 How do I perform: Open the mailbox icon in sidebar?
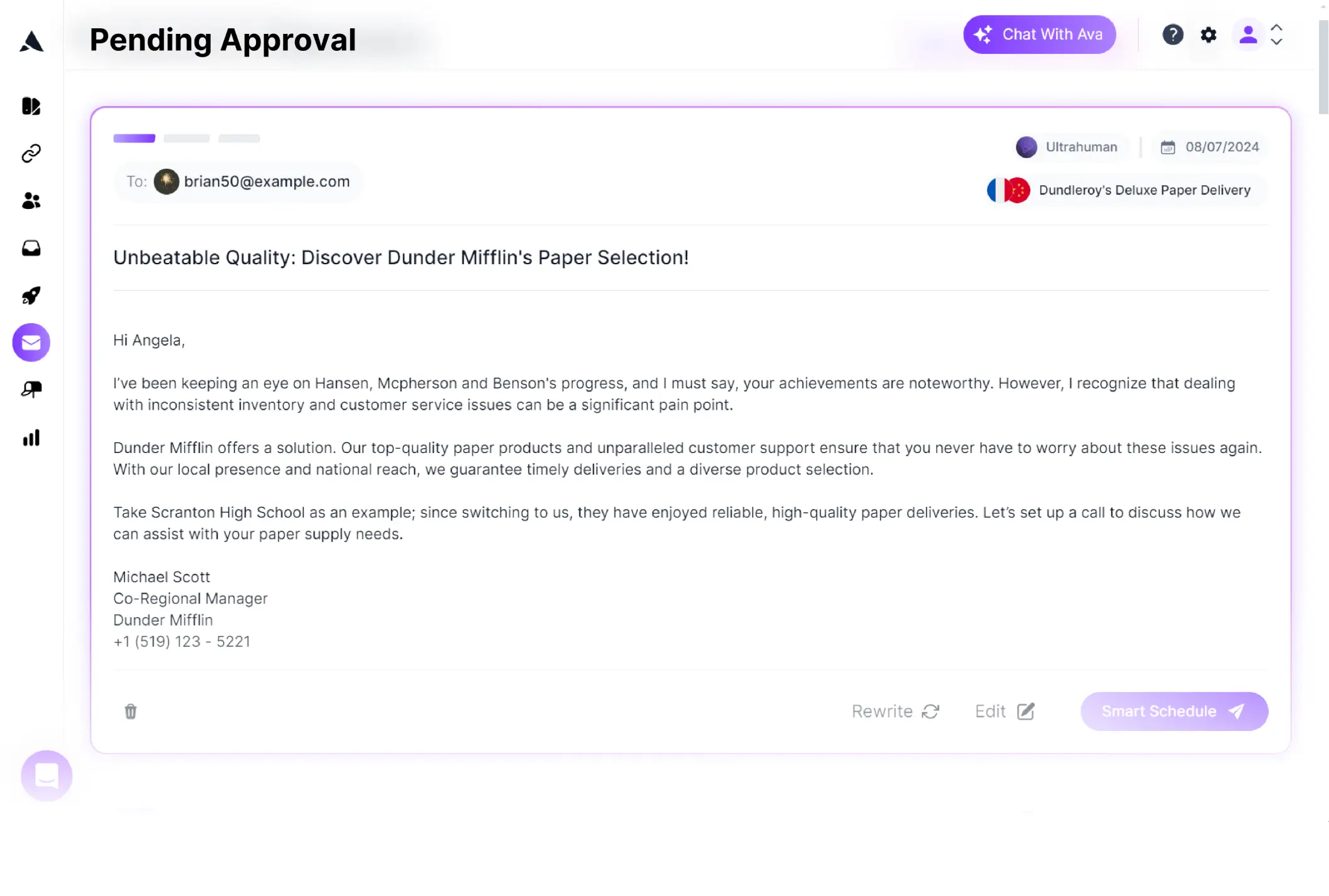pyautogui.click(x=31, y=390)
